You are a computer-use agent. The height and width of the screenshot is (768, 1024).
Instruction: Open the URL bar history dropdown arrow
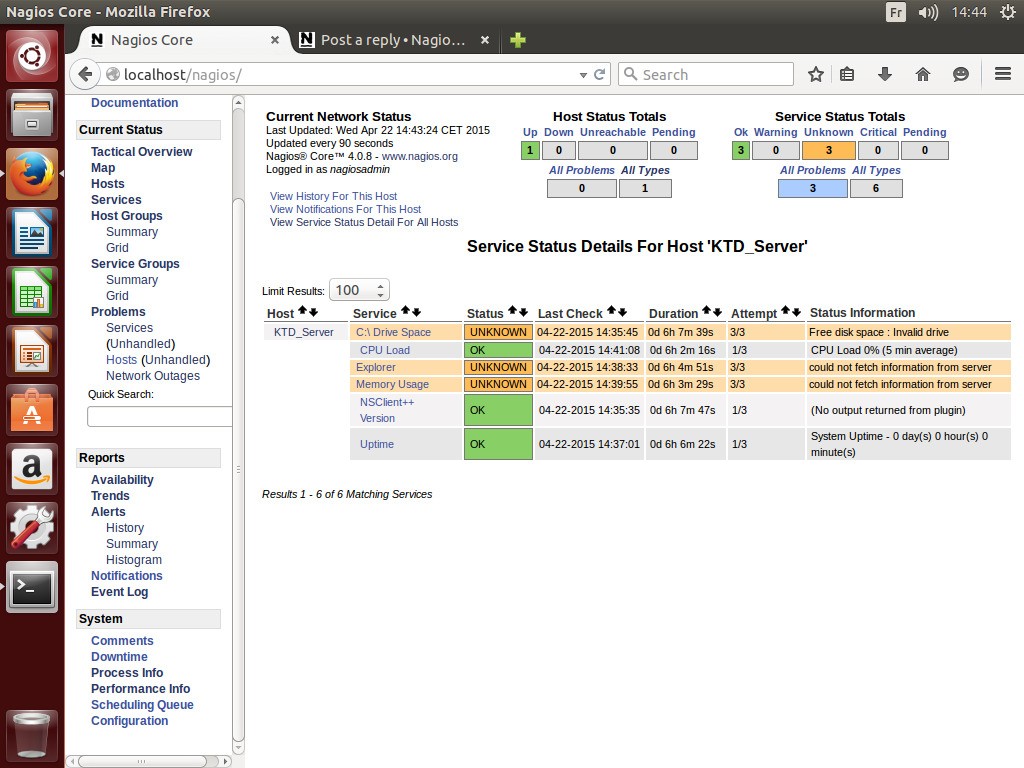point(584,75)
